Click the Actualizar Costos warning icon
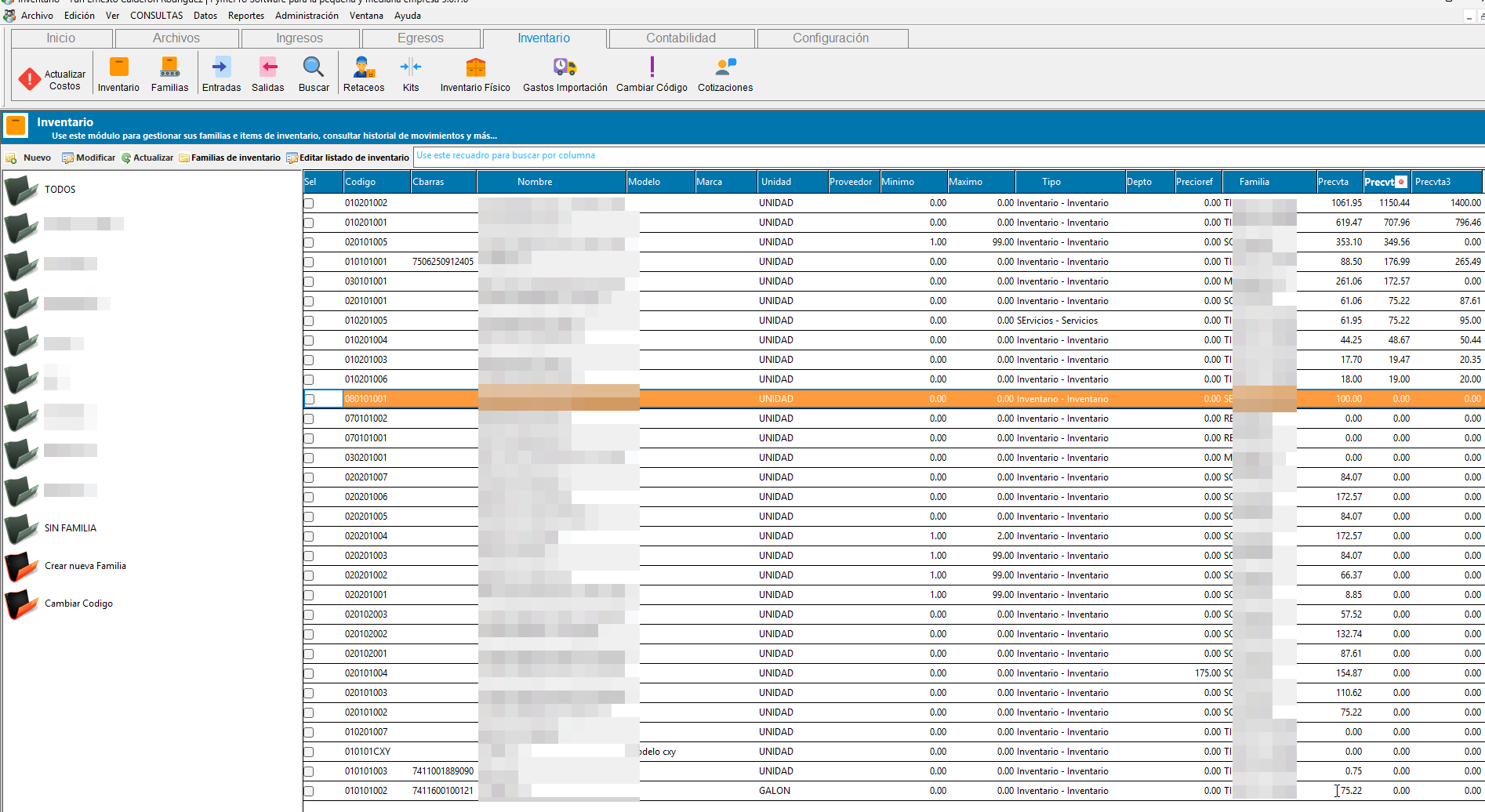This screenshot has height=812, width=1485. tap(30, 78)
